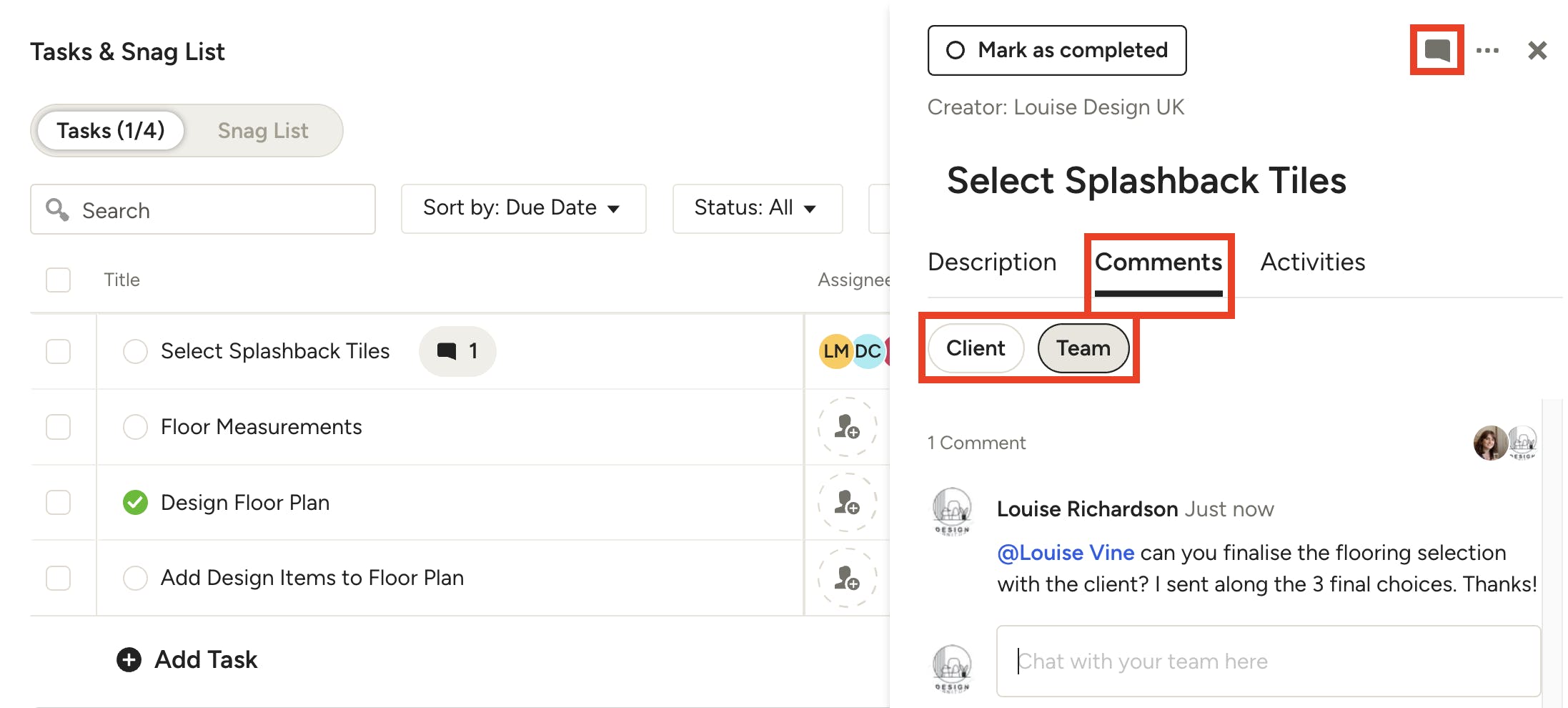Viewport: 1568px width, 708px height.
Task: Open the comment bubble icon in panel header
Action: 1436,50
